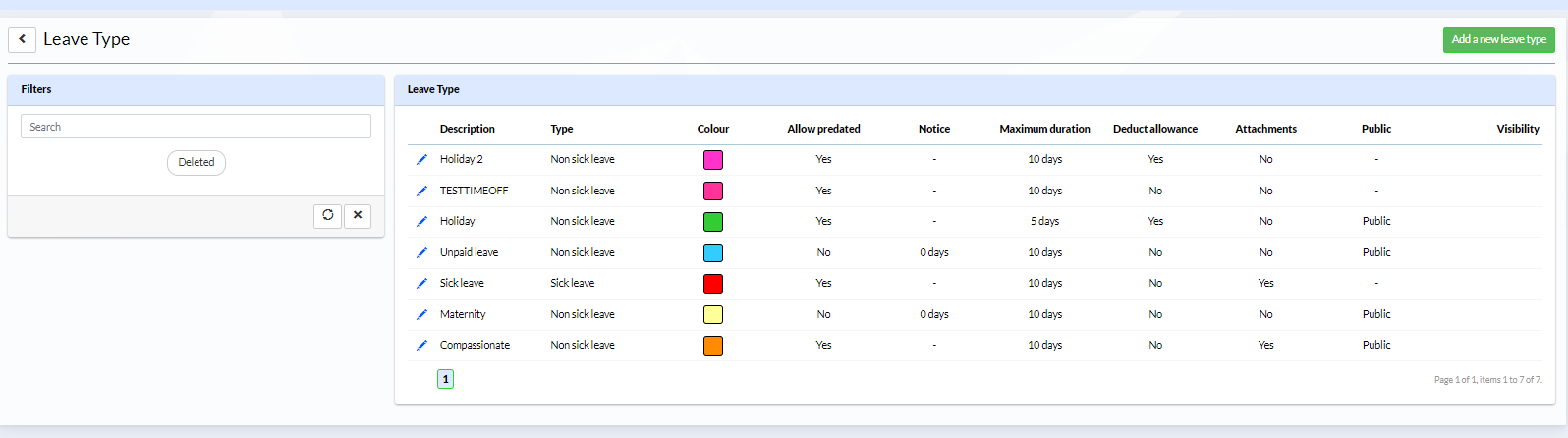Click the Search filter field
Image resolution: width=1568 pixels, height=438 pixels.
(196, 127)
